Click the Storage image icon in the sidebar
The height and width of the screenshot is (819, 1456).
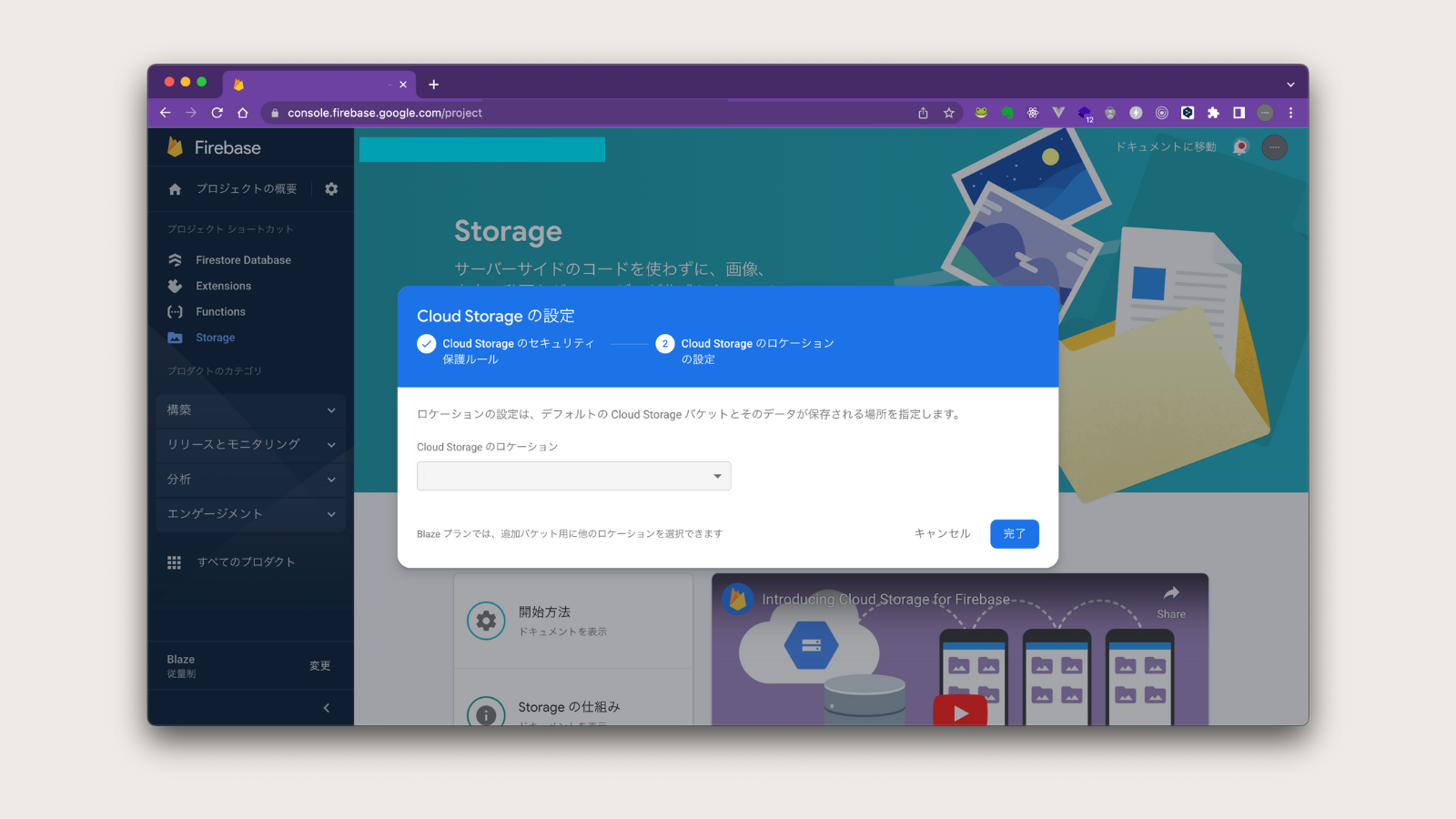(175, 338)
